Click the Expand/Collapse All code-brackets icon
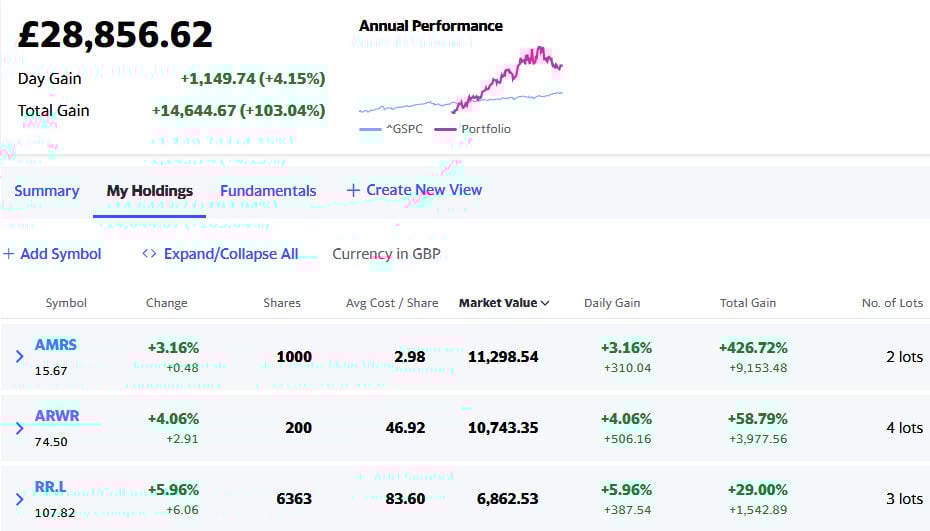 (149, 254)
